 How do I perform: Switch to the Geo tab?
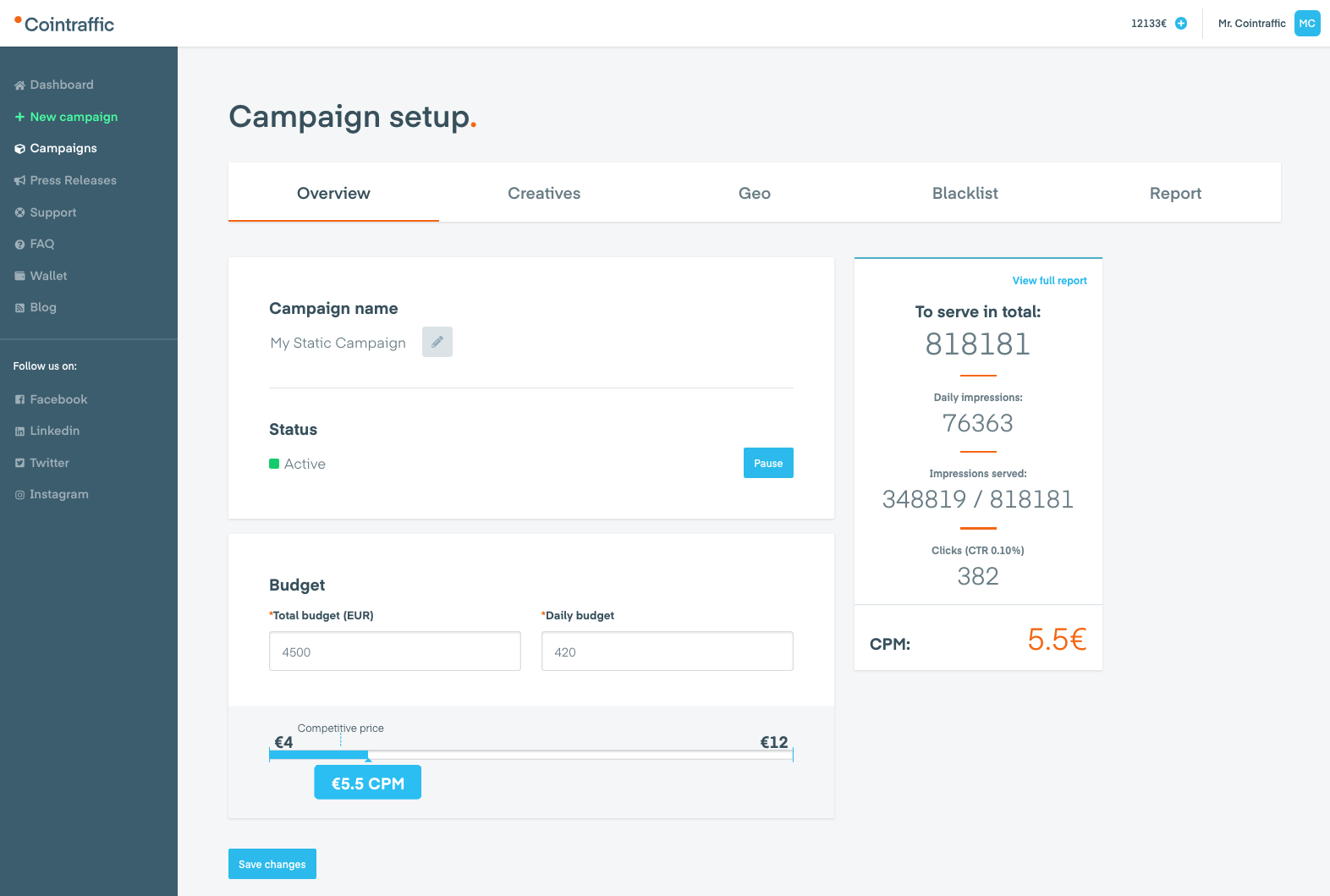(755, 193)
